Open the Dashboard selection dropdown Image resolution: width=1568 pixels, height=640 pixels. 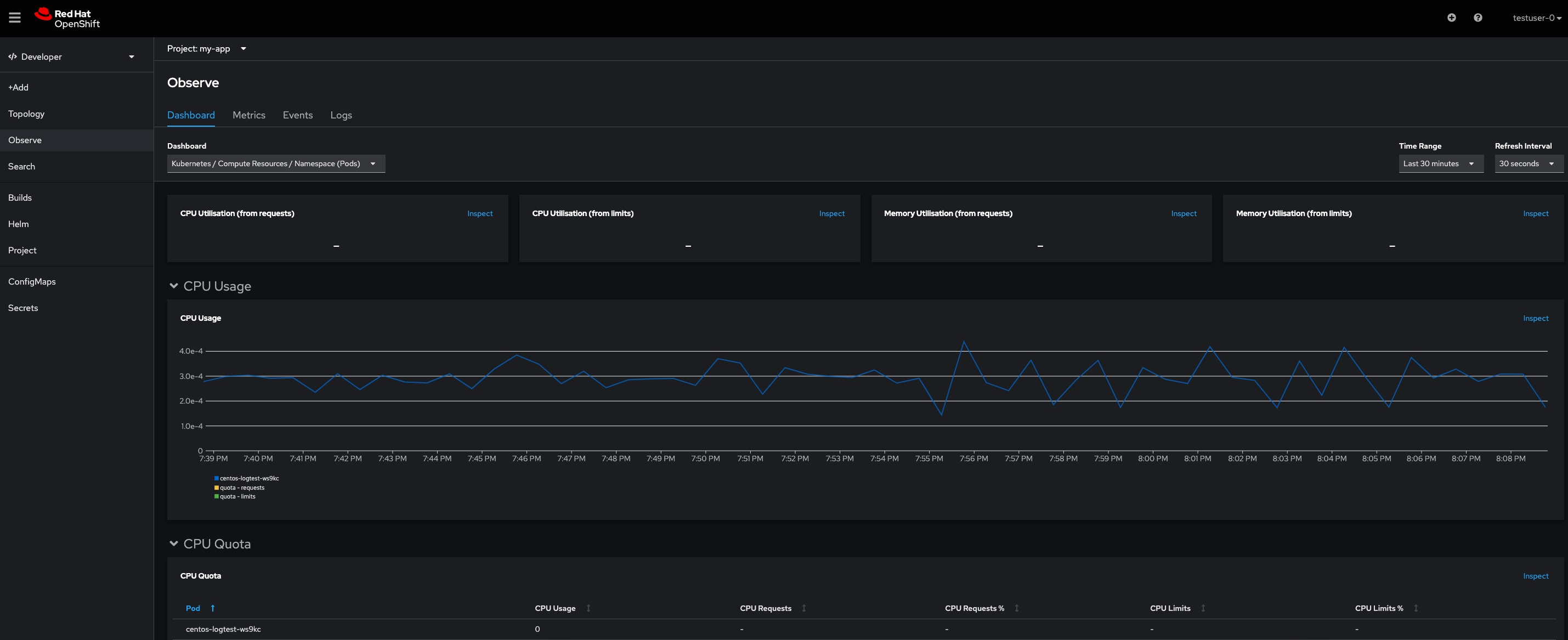[276, 164]
